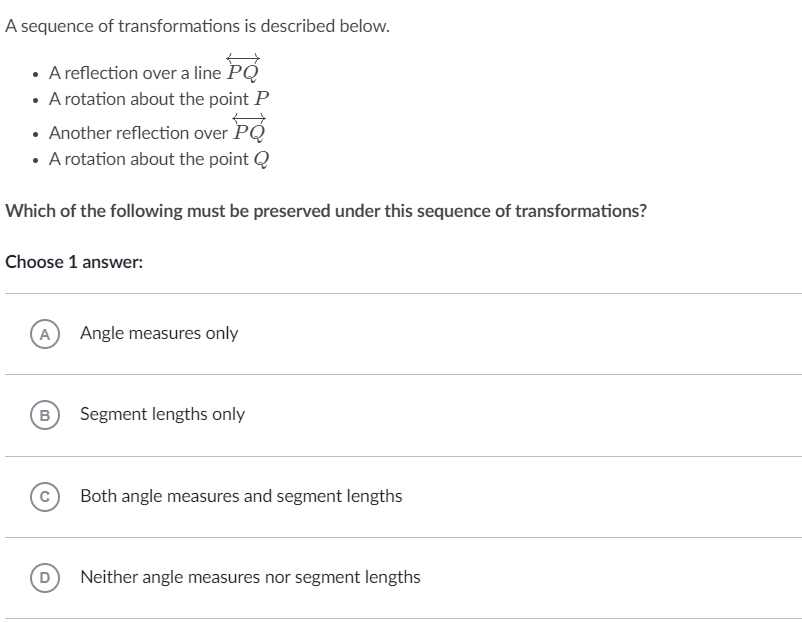Viewport: 802px width, 622px height.
Task: Choose 'Both angle measures and segment lengths'
Action: 240,495
